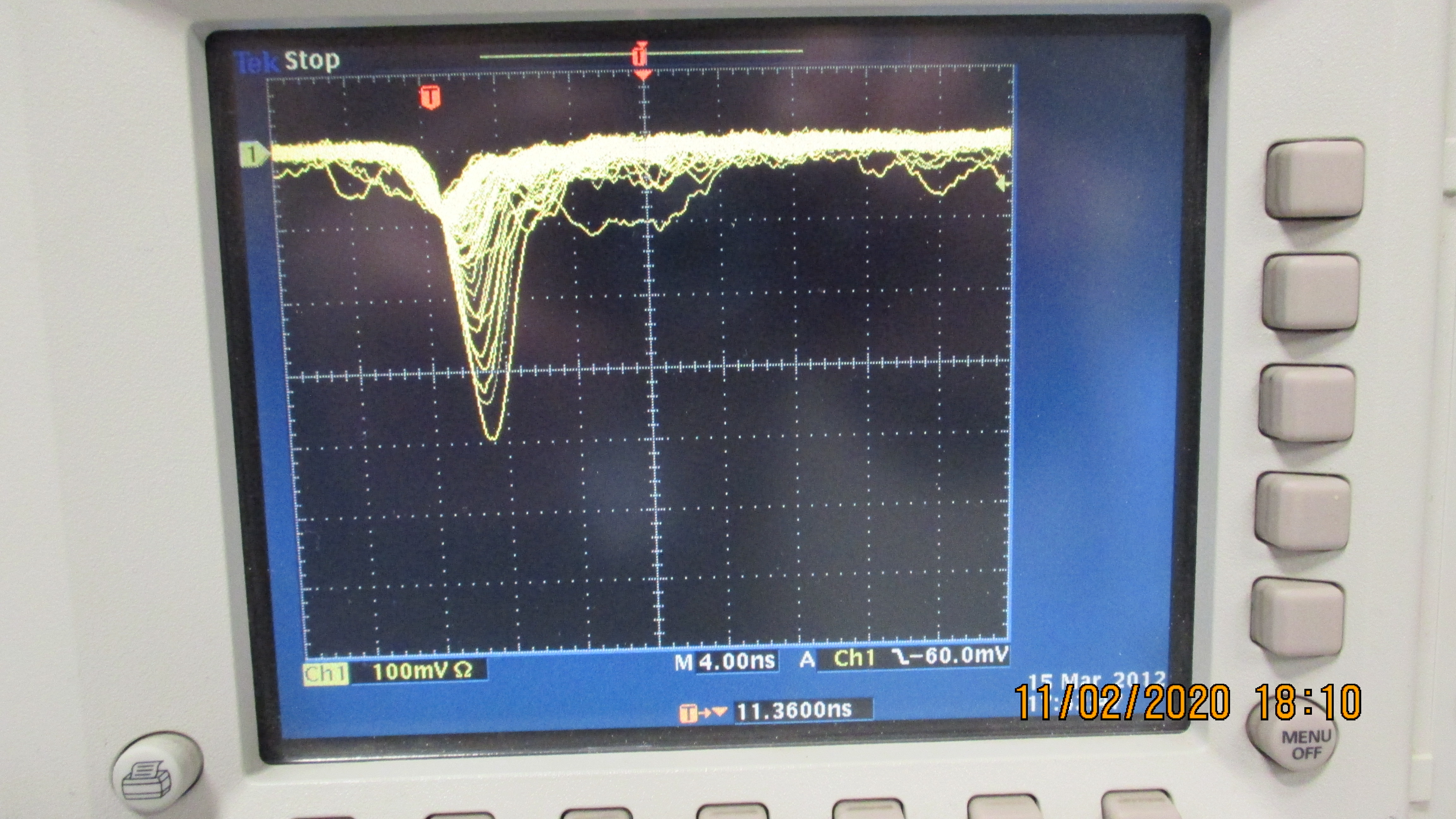Viewport: 1456px width, 819px height.
Task: Click the Stop acquisition status
Action: point(312,60)
